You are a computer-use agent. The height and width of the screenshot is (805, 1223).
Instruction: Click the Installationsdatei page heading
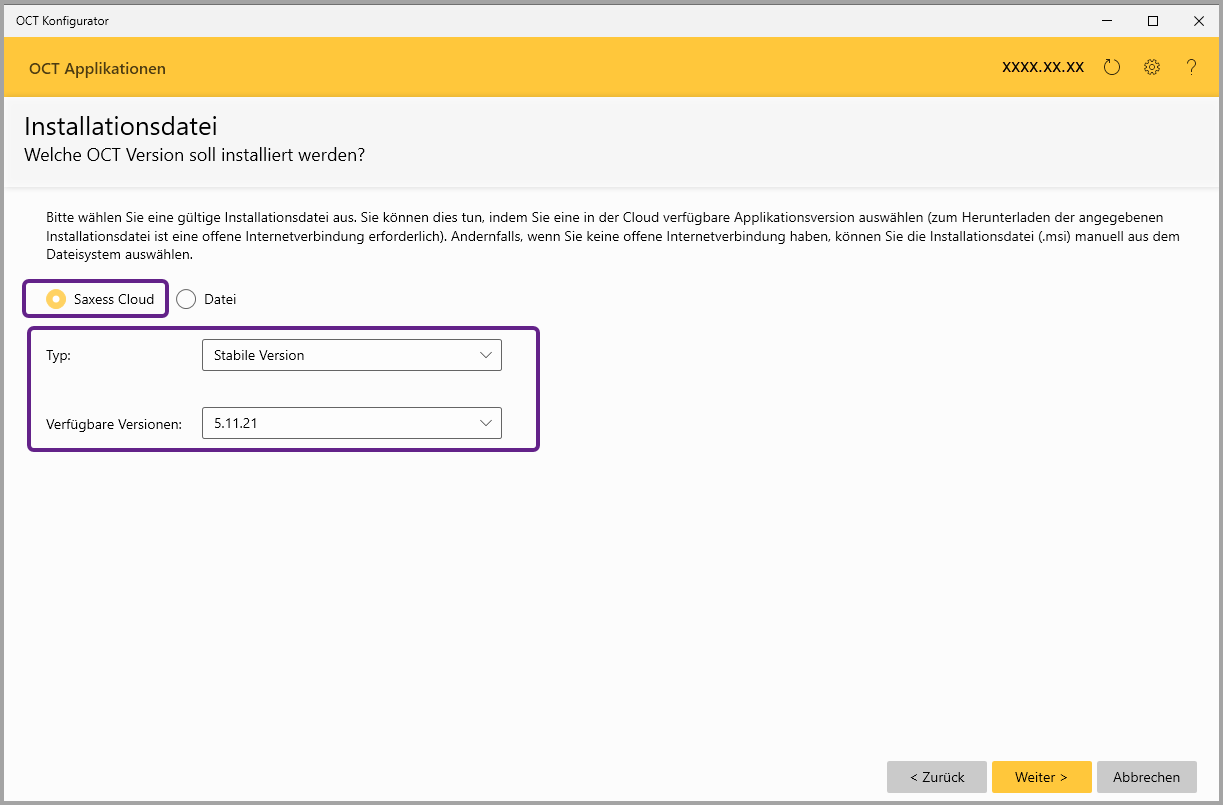tap(121, 126)
